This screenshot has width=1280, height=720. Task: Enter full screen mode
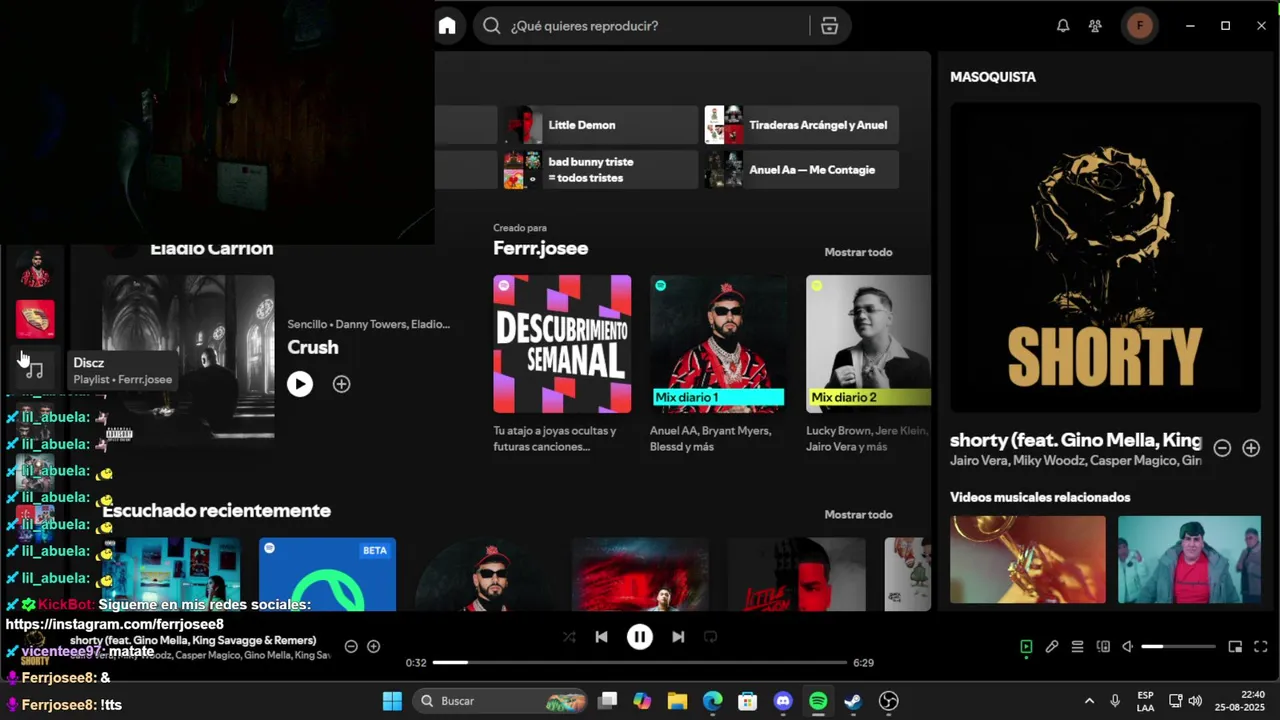(1260, 647)
